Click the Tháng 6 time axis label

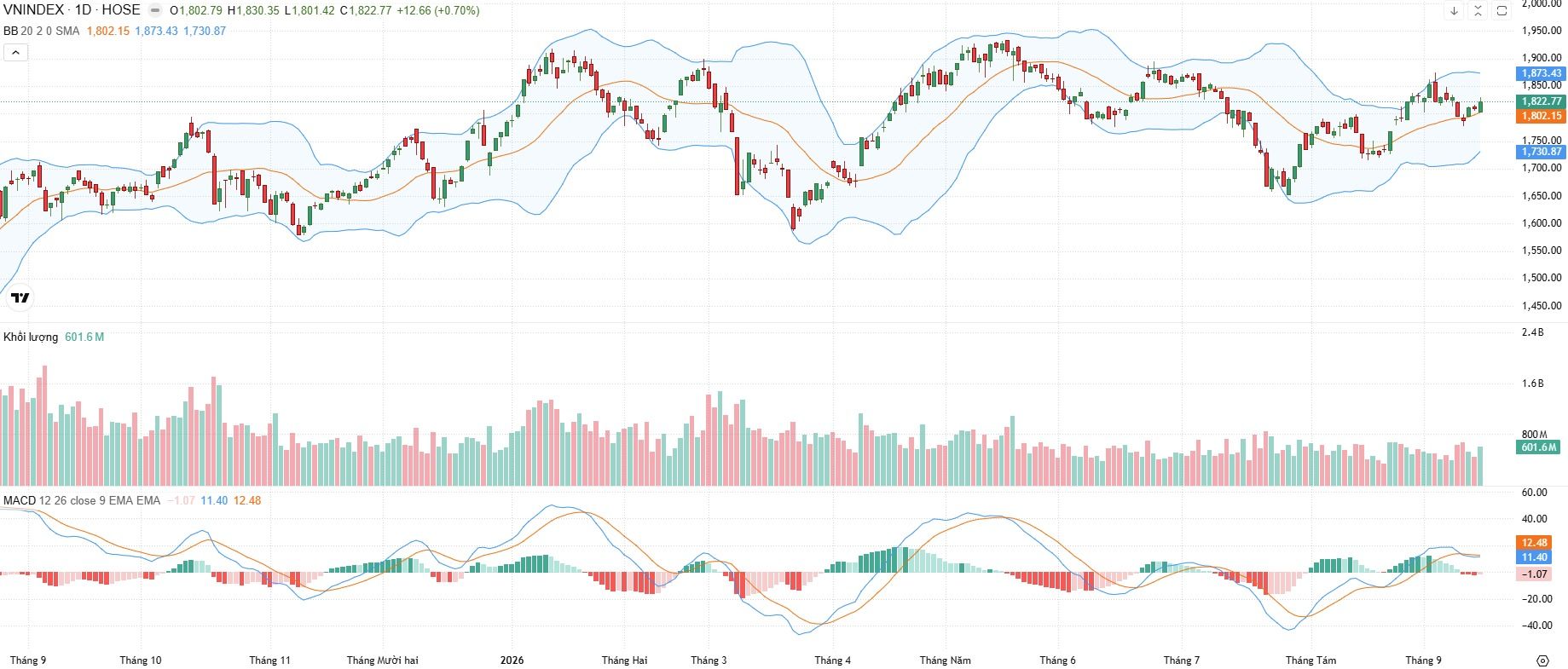tap(1057, 660)
